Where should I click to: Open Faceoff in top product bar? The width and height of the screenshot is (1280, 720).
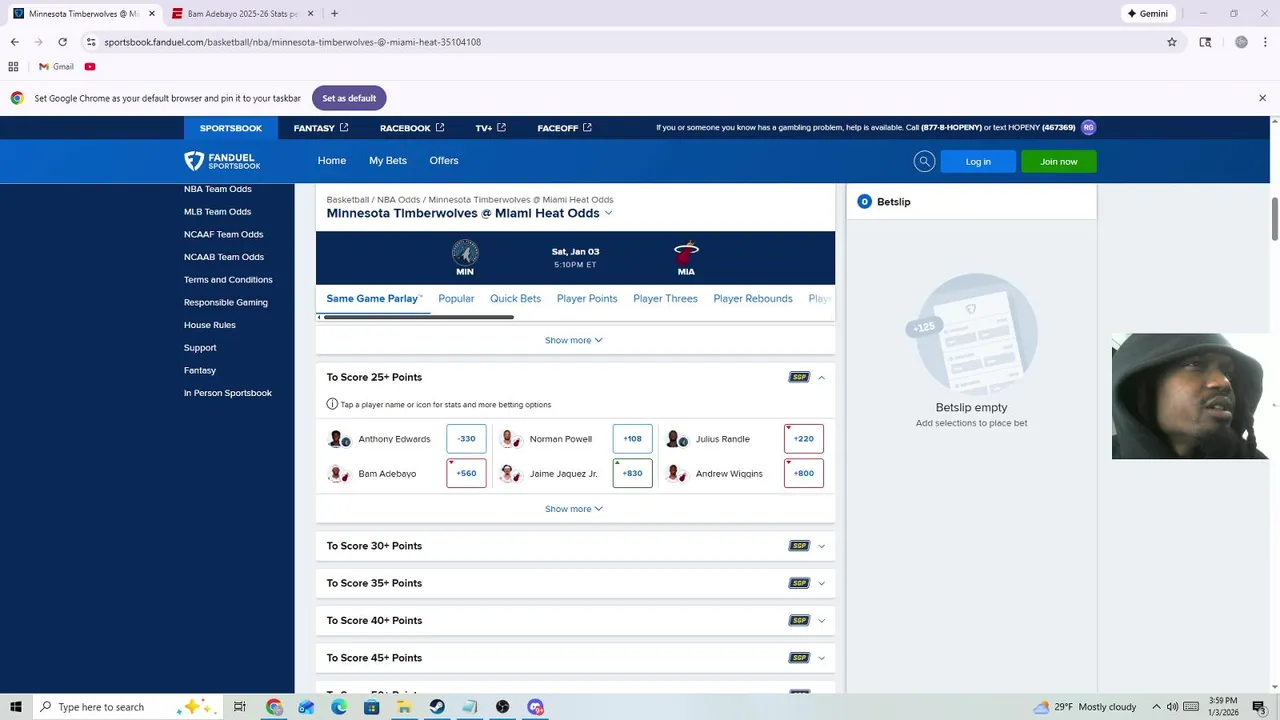click(564, 128)
